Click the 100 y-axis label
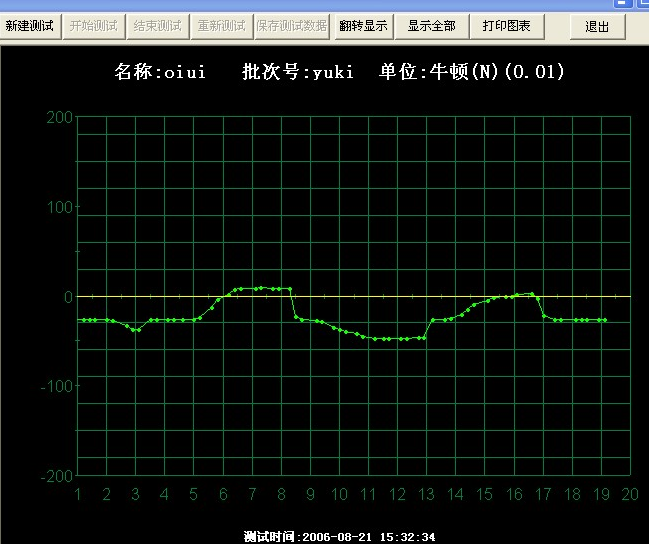Screen dimensions: 649x544 pyautogui.click(x=60, y=207)
